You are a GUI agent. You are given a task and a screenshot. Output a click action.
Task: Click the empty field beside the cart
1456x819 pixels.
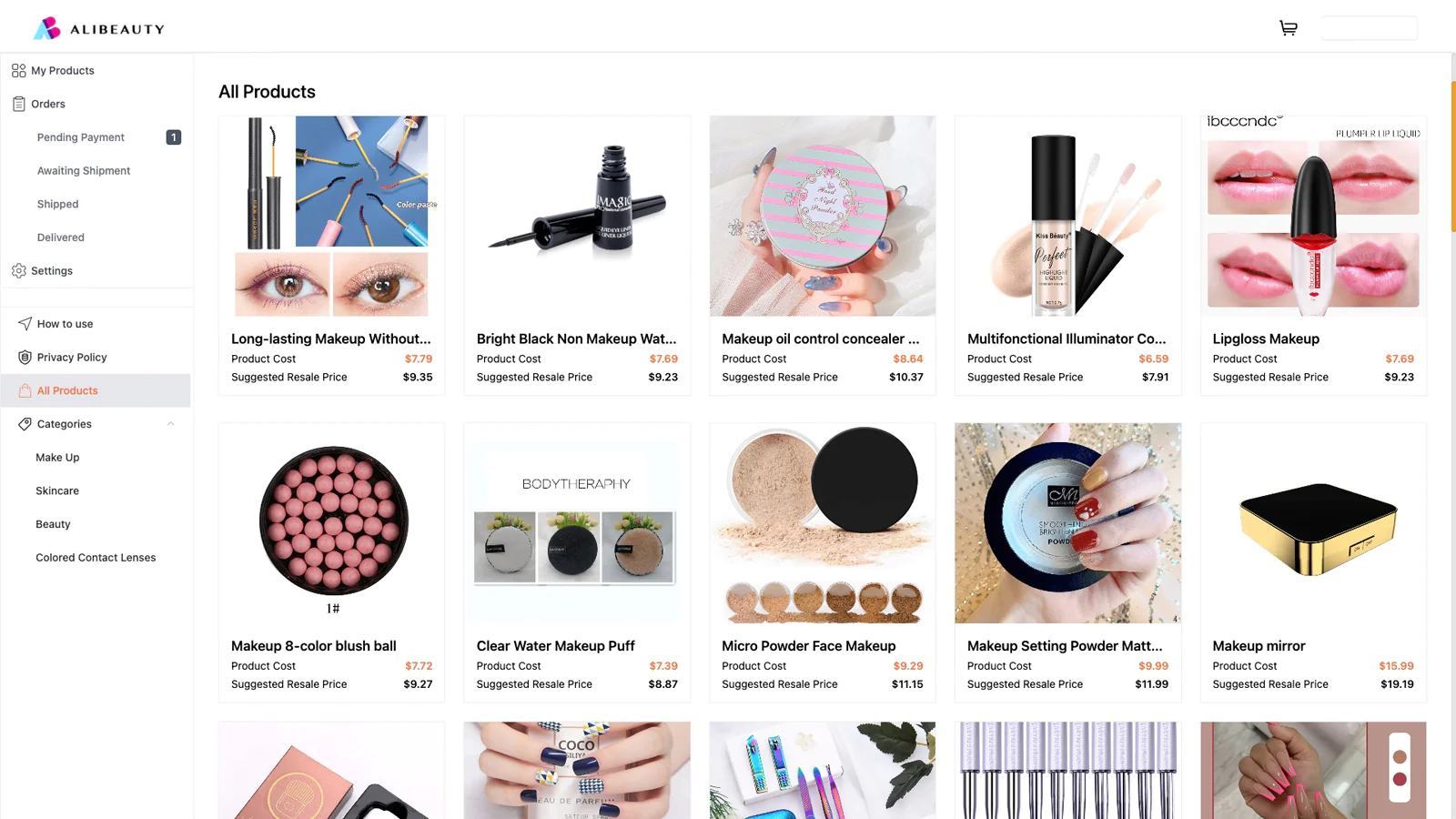[x=1369, y=28]
